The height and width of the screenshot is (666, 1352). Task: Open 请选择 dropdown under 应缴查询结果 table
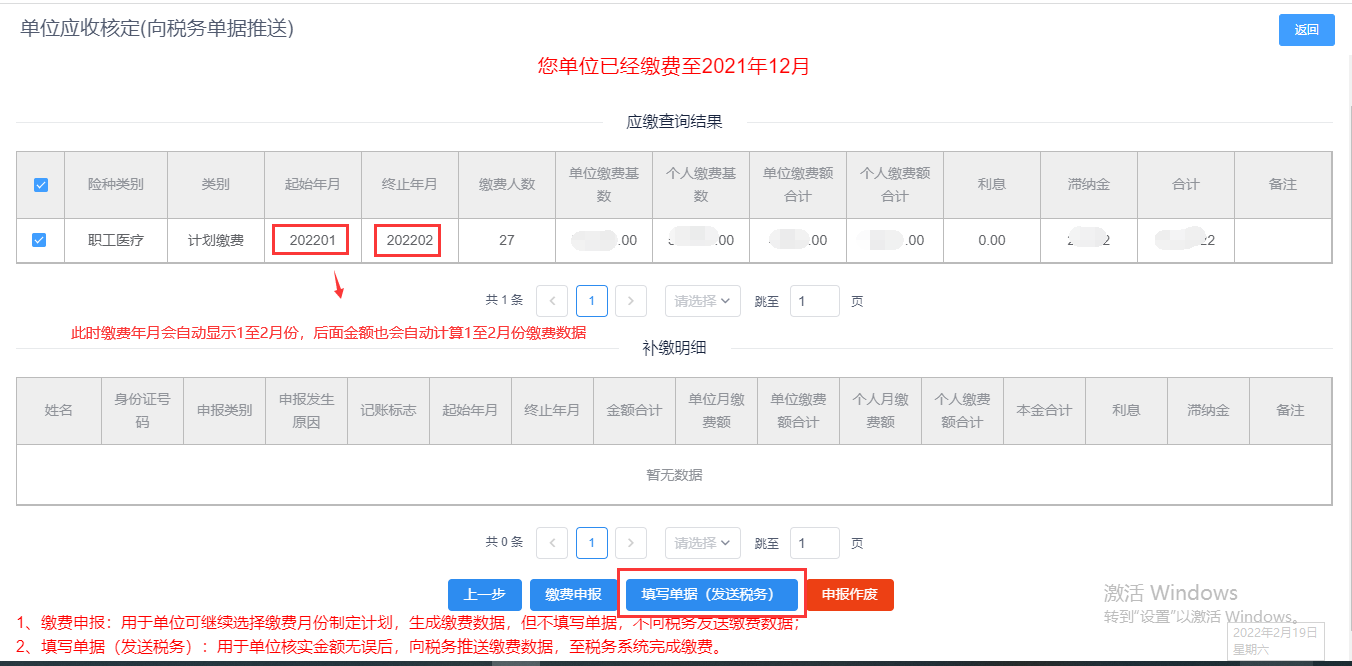(x=702, y=301)
